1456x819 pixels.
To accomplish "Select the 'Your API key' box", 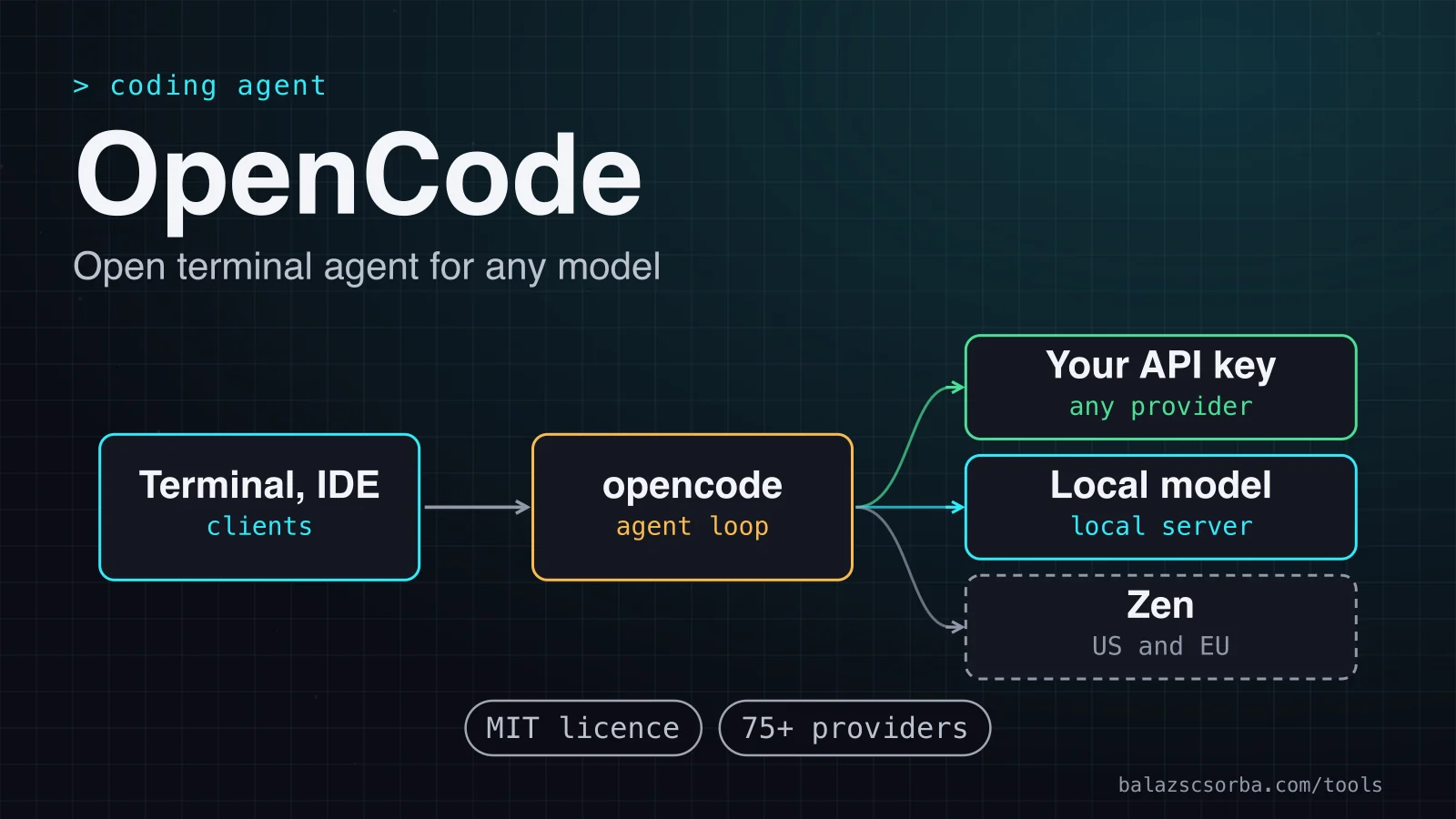I will point(1160,387).
